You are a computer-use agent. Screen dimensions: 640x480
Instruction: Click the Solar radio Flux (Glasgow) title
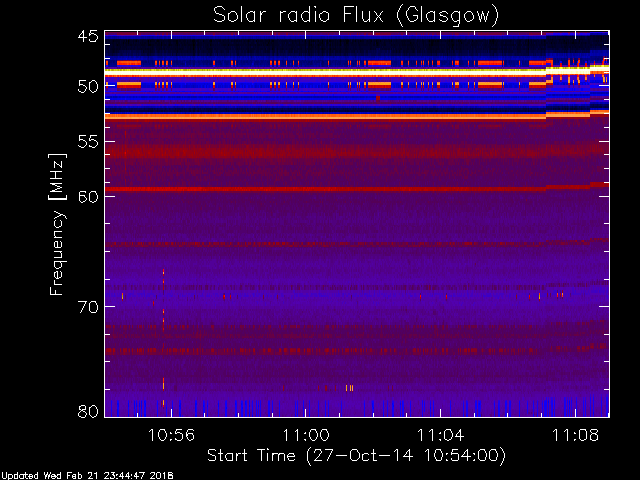coord(356,16)
